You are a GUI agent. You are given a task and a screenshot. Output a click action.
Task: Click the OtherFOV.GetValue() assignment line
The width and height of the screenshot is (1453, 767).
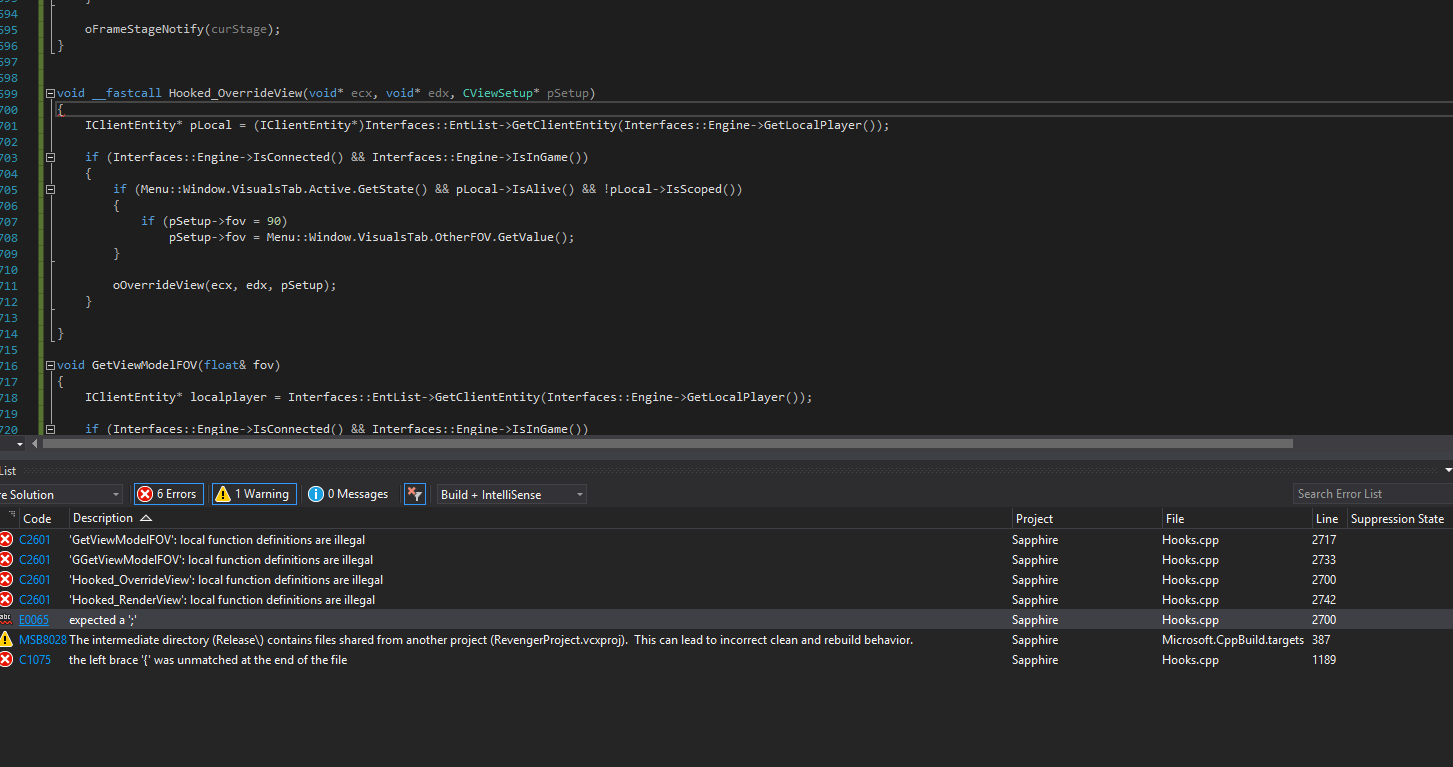click(x=371, y=237)
